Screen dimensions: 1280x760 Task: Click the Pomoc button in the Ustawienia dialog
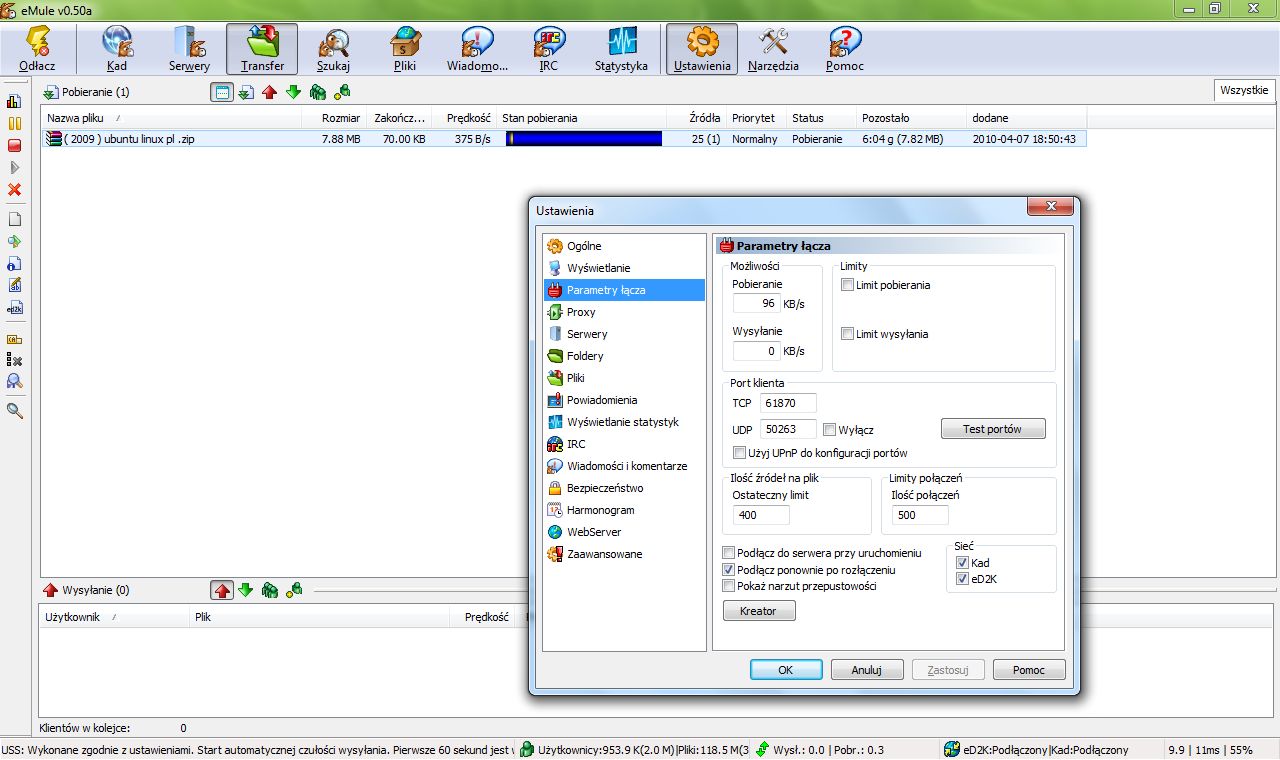1029,670
